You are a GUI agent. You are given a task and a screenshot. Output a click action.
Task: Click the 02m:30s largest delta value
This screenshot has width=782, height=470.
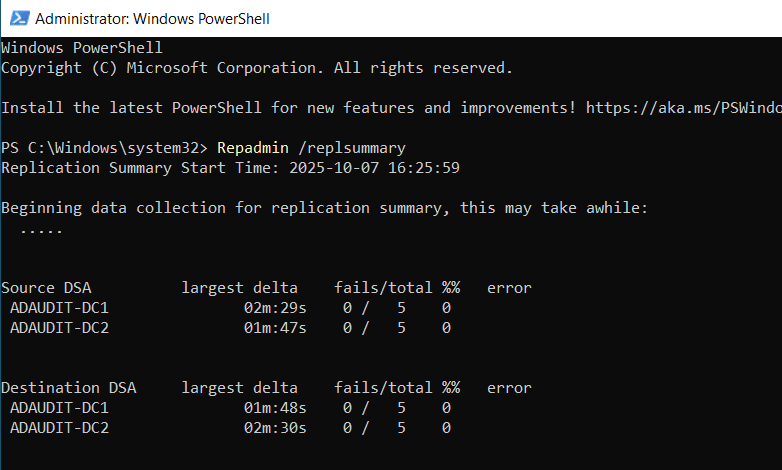(274, 427)
